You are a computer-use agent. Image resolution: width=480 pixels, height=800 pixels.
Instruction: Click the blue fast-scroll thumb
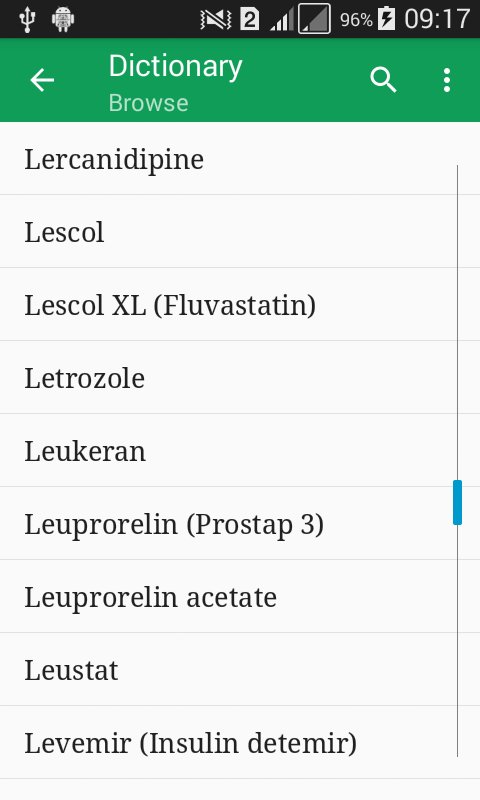click(457, 503)
